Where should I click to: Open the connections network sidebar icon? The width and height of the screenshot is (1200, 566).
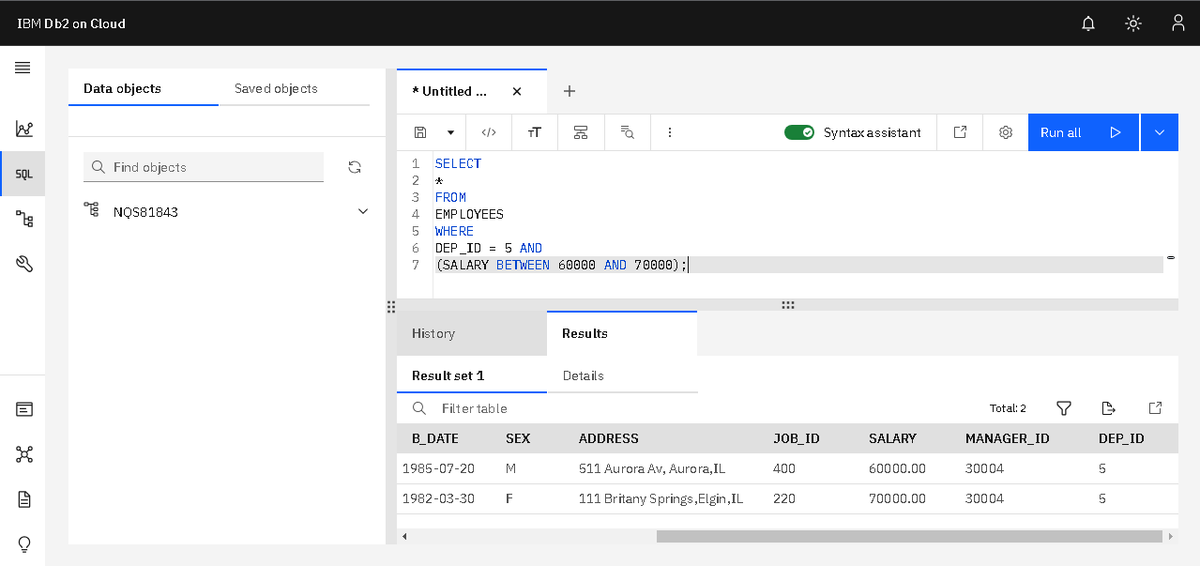pyautogui.click(x=24, y=454)
